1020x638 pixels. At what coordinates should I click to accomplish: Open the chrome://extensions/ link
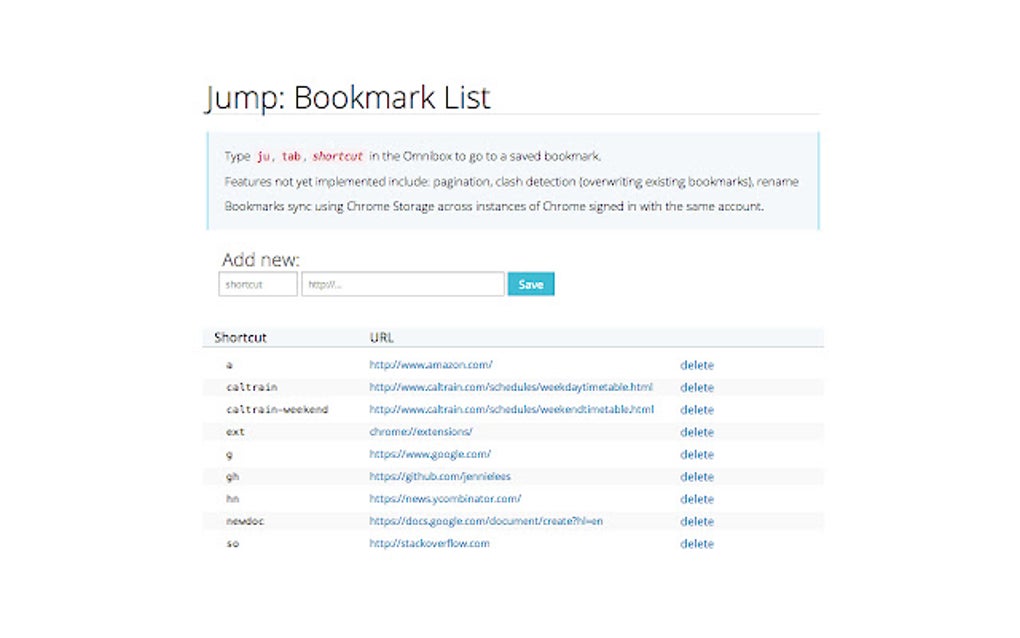[x=420, y=432]
